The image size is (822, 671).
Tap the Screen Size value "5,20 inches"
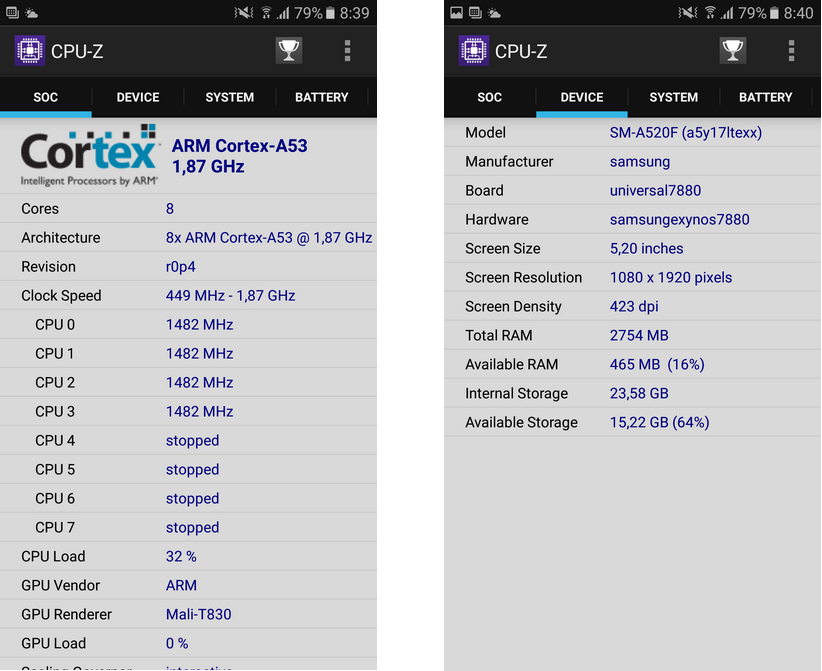pos(646,248)
